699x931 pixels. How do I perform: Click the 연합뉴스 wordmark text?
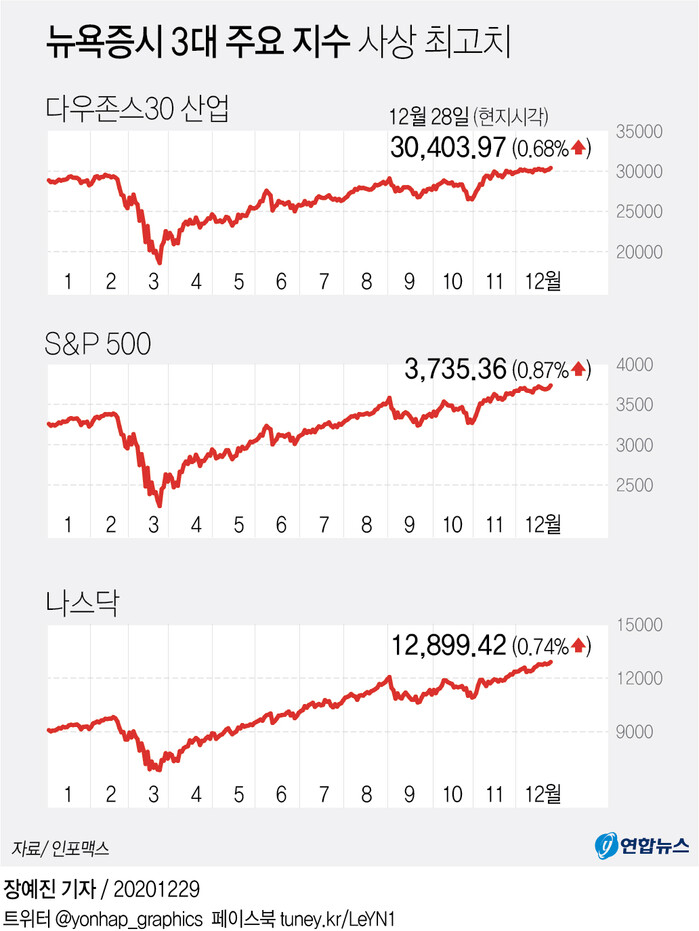pyautogui.click(x=654, y=846)
